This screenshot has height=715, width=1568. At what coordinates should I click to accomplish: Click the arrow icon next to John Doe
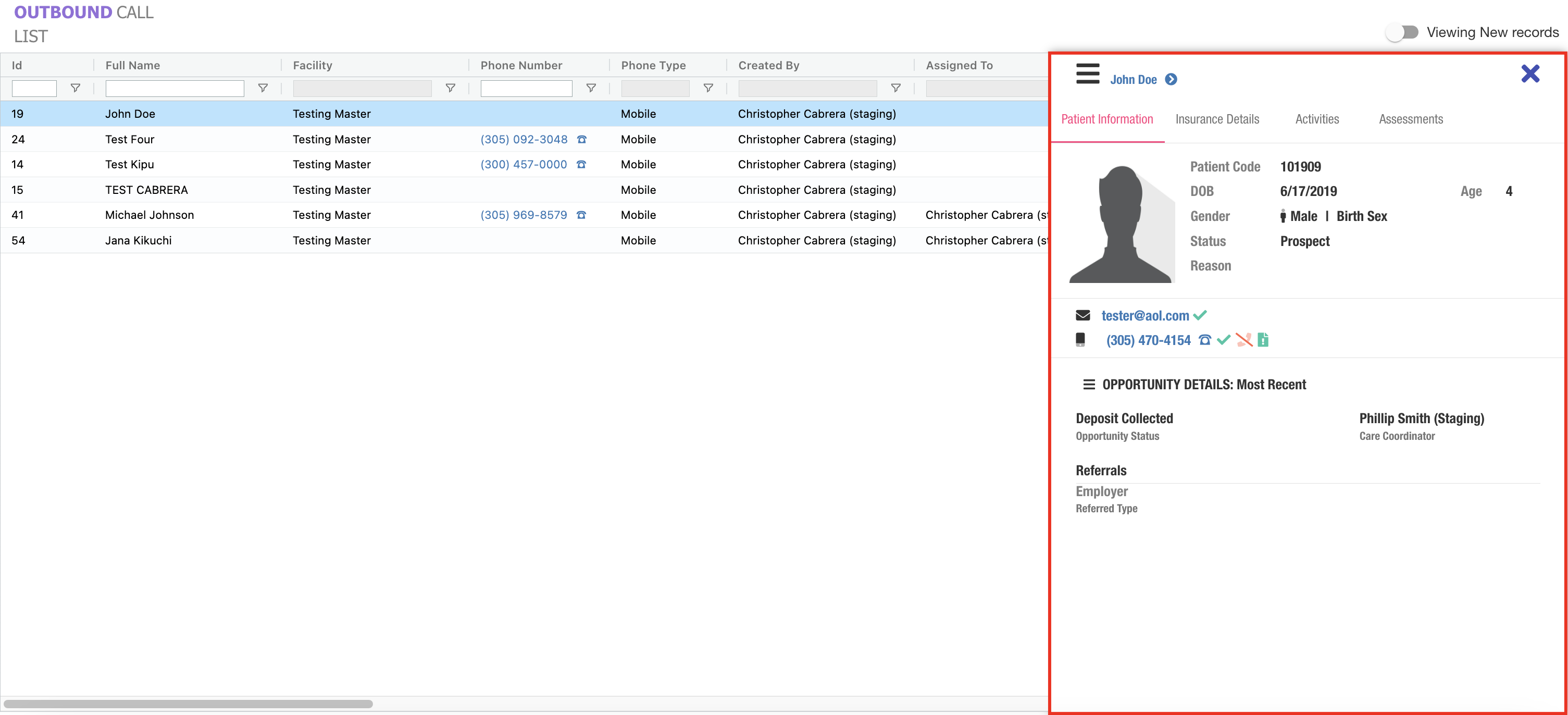(x=1171, y=80)
